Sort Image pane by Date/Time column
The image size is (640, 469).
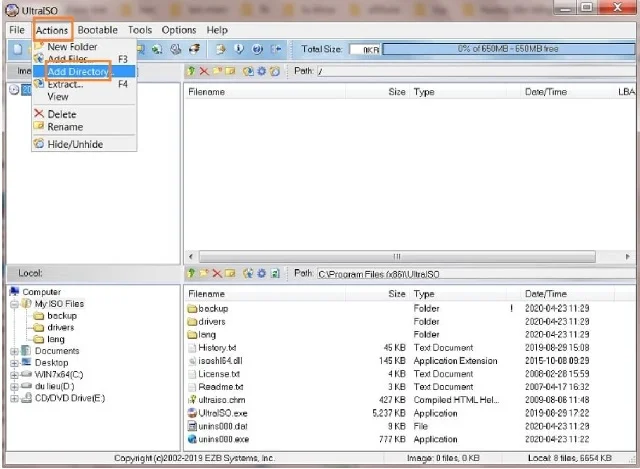click(x=567, y=92)
